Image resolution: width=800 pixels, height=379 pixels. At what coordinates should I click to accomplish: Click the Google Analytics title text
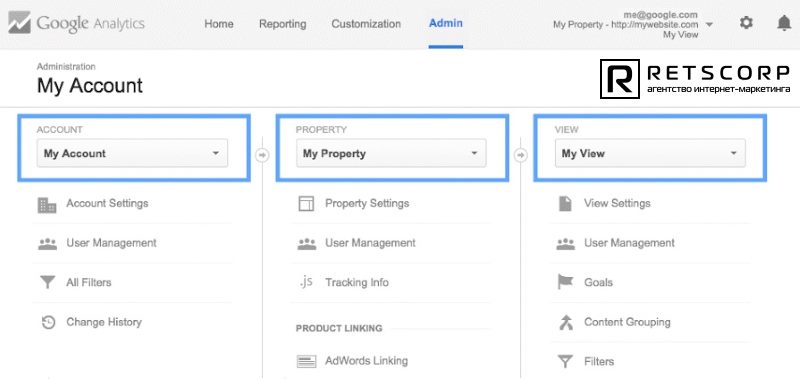point(91,23)
